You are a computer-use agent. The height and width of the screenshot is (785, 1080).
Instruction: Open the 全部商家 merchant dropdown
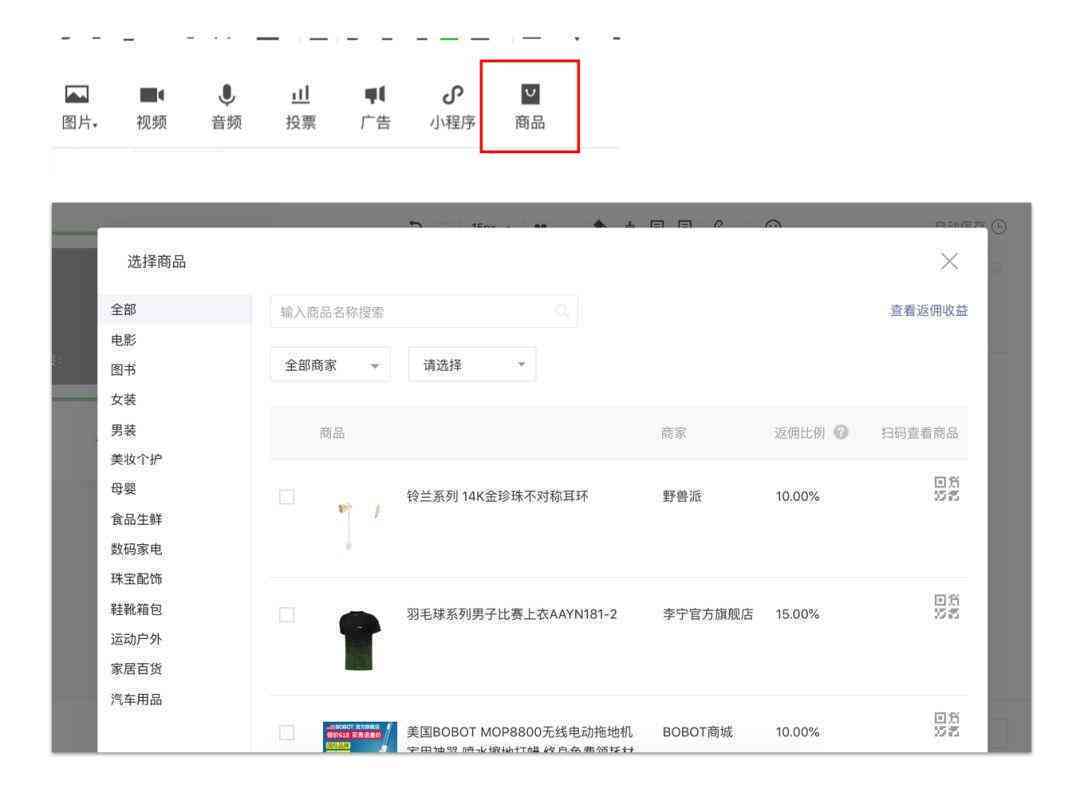coord(331,365)
